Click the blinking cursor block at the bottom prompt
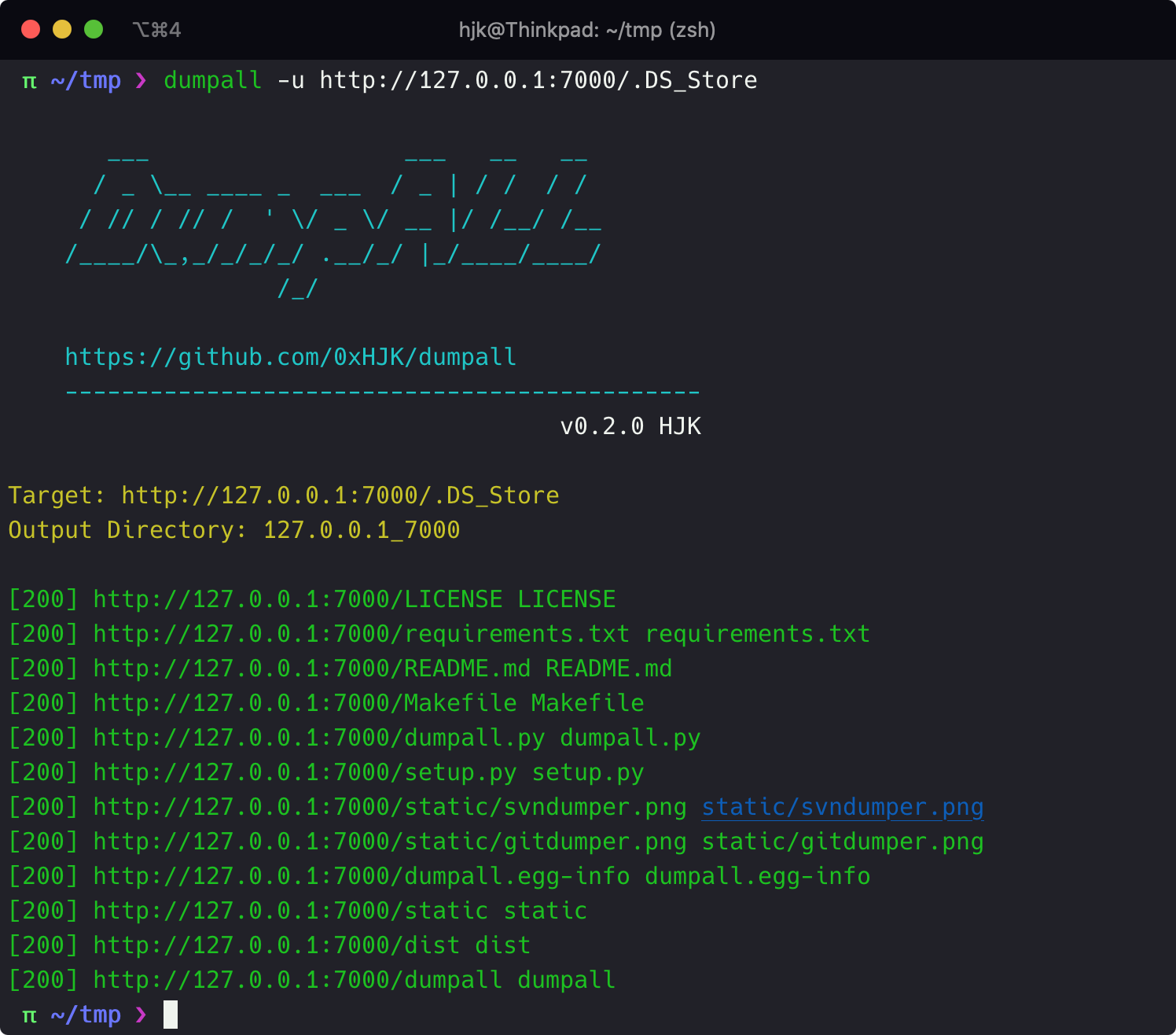The height and width of the screenshot is (1035, 1176). (x=170, y=1015)
